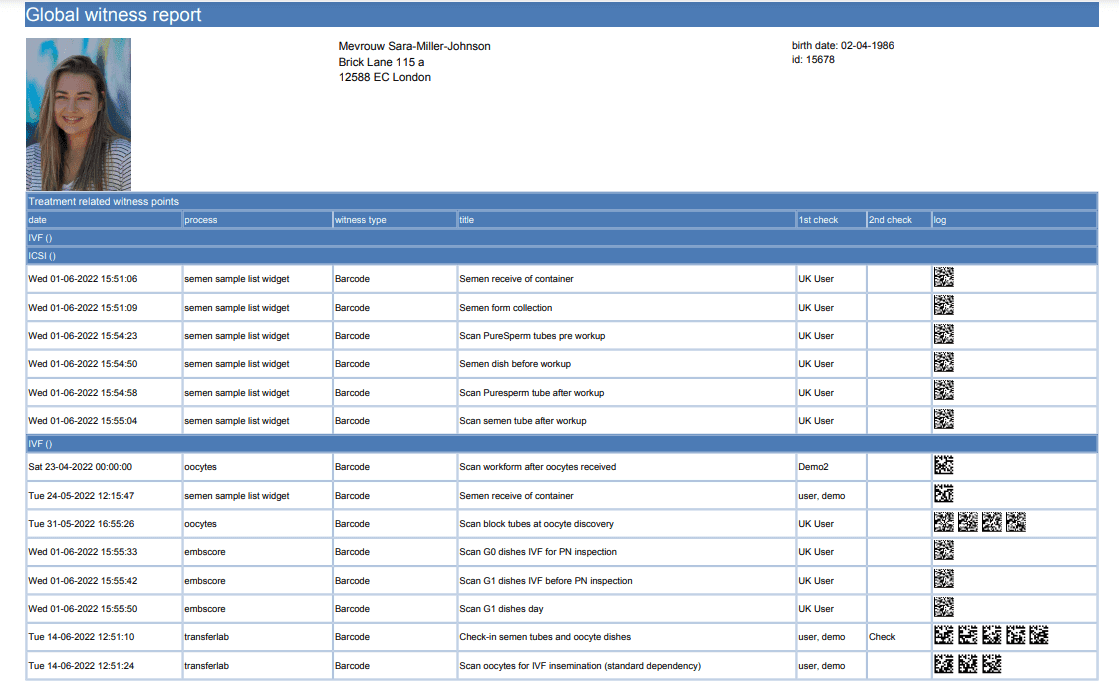Open barcode log for 15:51:06 Semen receive row

click(943, 277)
